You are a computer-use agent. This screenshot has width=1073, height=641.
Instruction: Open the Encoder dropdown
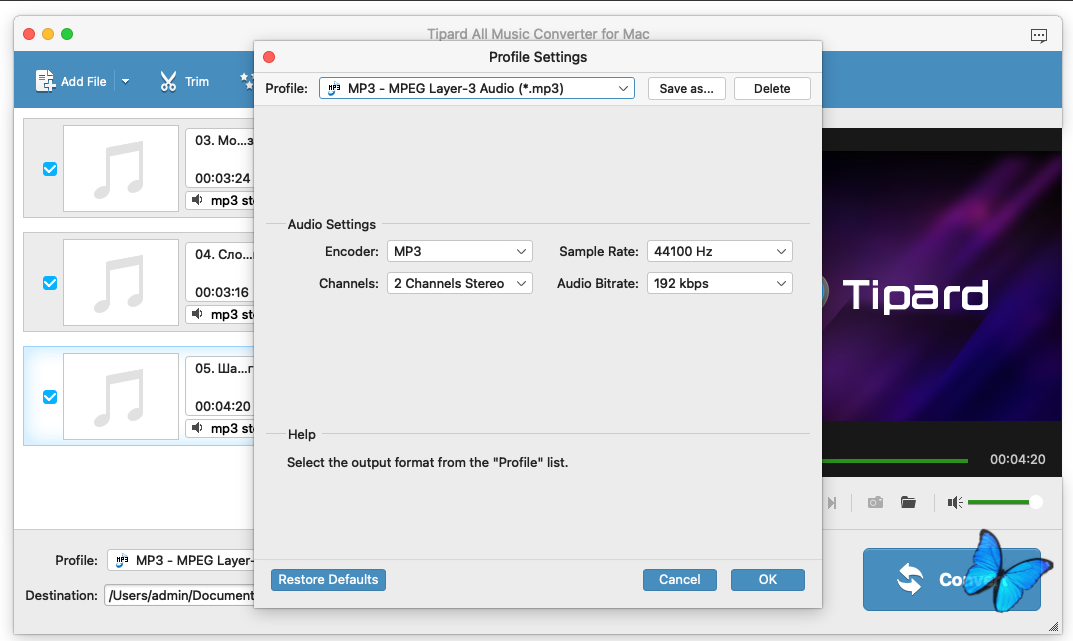click(x=460, y=252)
